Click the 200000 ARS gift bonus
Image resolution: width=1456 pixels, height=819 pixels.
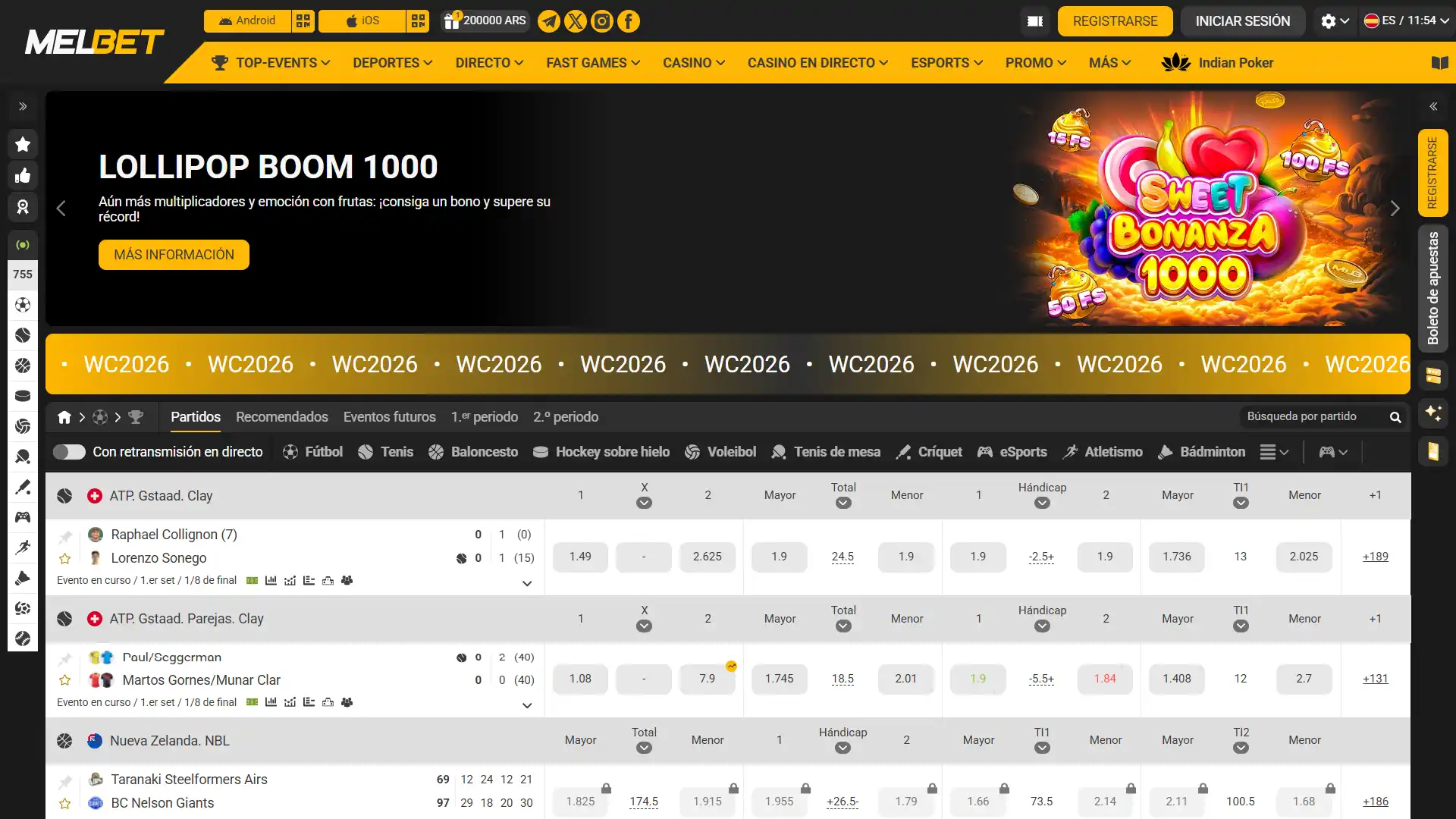[485, 21]
